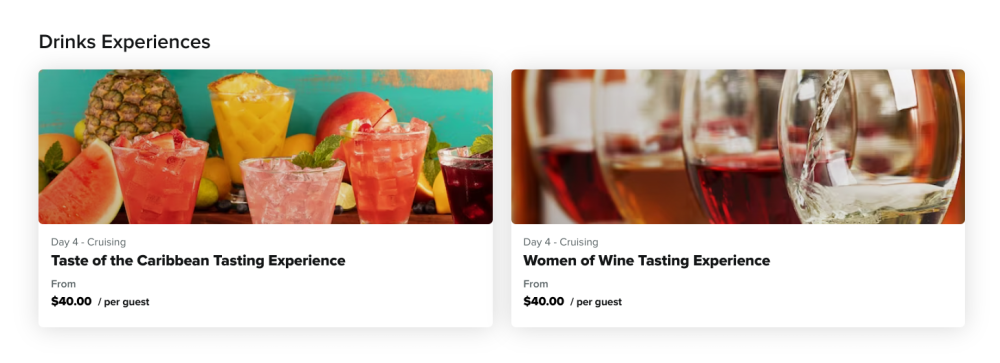The image size is (1000, 363).
Task: Click the per guest label on the Caribbean card
Action: (124, 302)
